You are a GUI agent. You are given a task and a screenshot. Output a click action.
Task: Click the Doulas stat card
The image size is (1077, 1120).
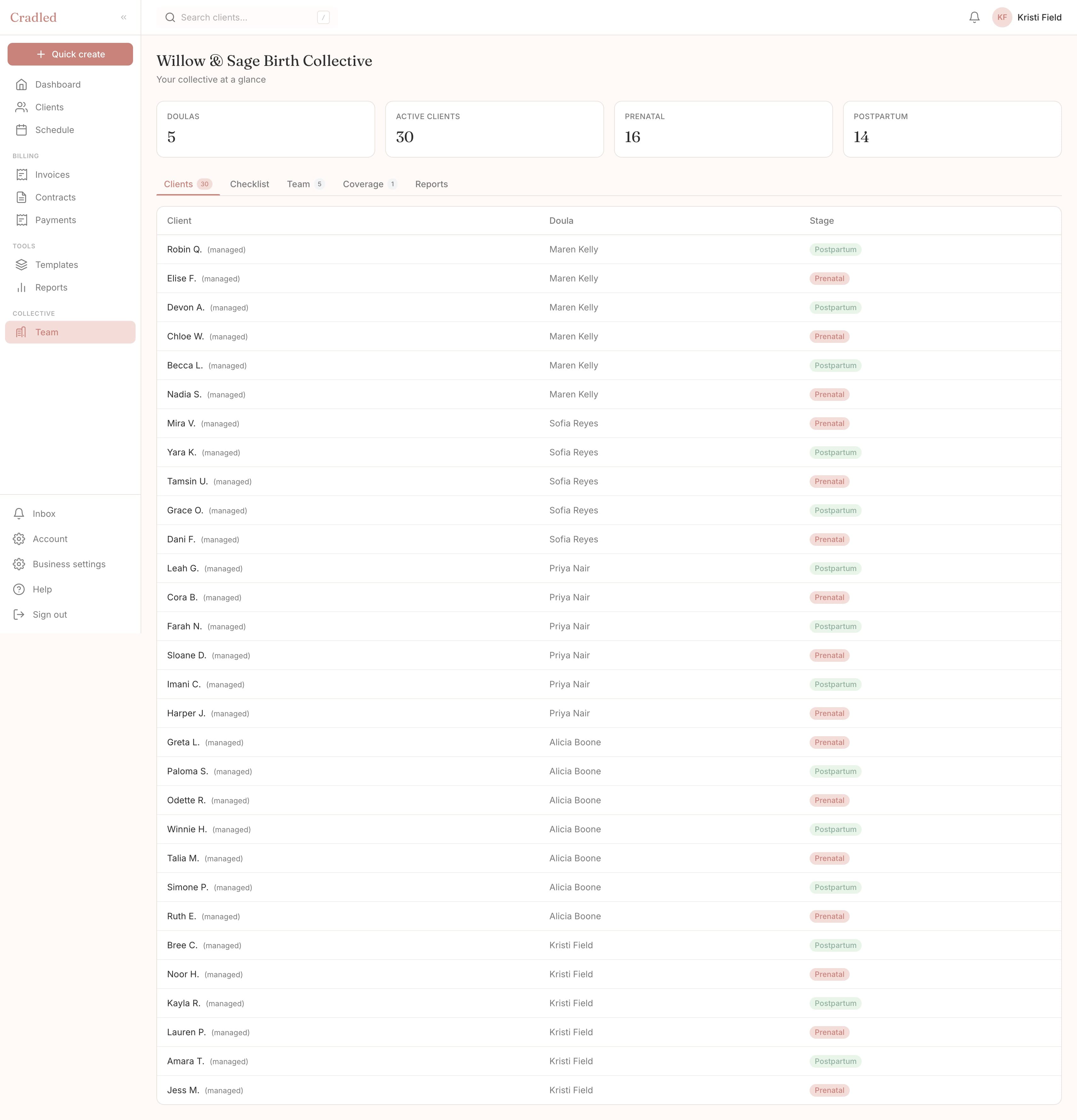tap(266, 129)
